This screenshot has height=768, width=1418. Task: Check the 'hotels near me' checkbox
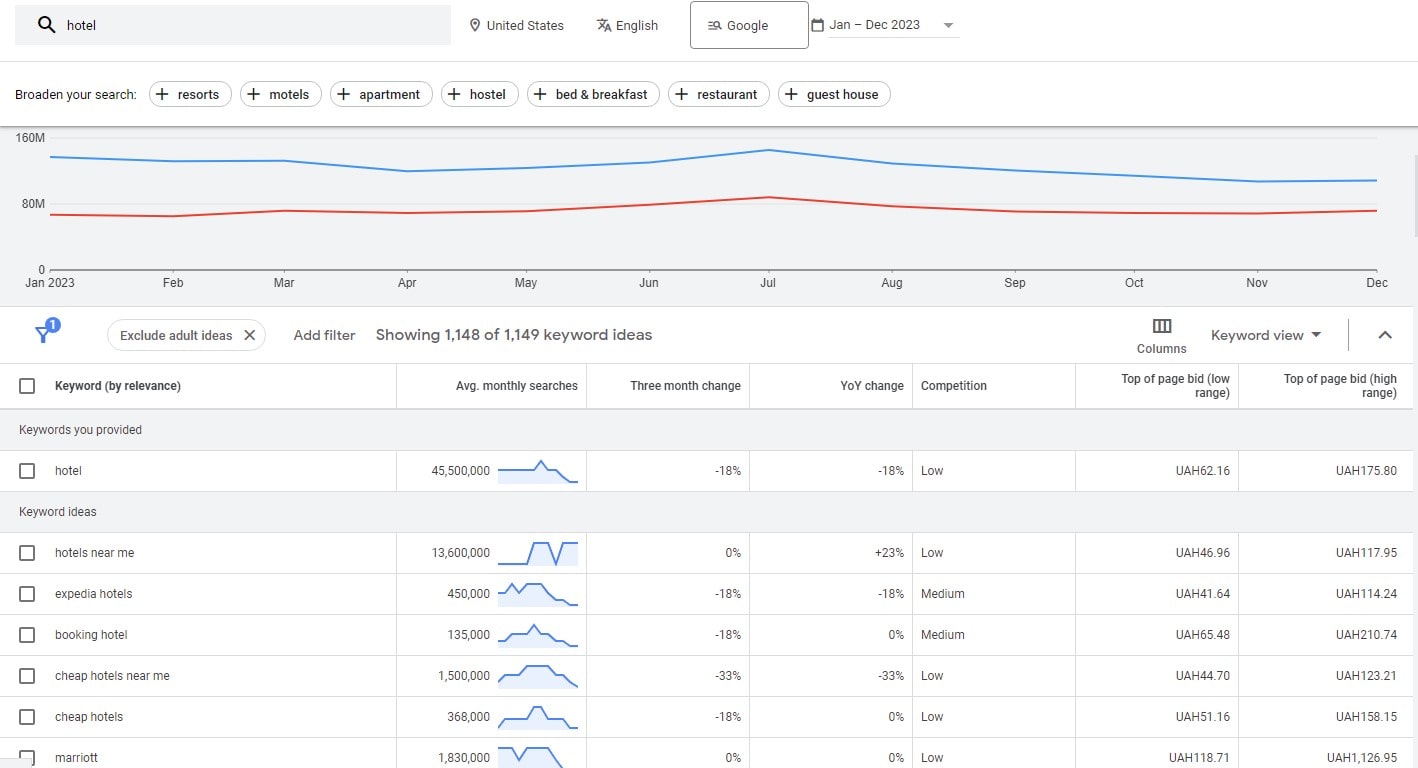point(27,553)
